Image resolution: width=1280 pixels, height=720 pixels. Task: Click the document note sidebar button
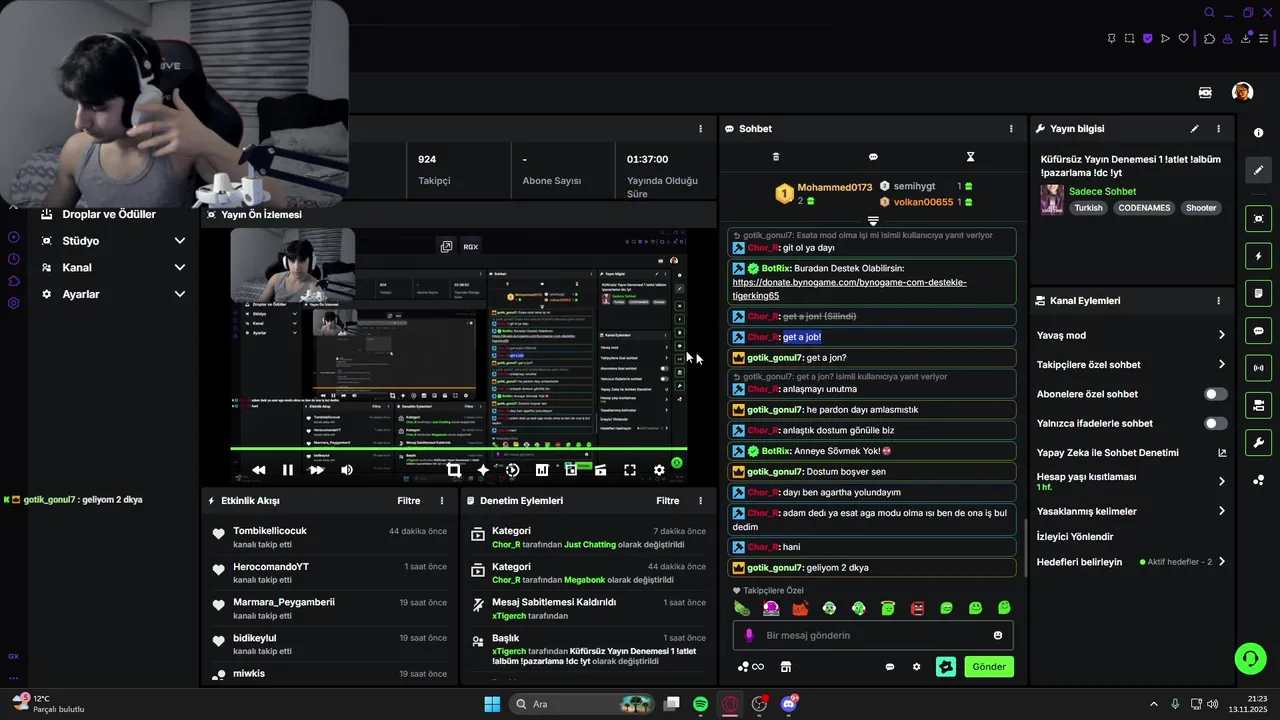point(1258,293)
